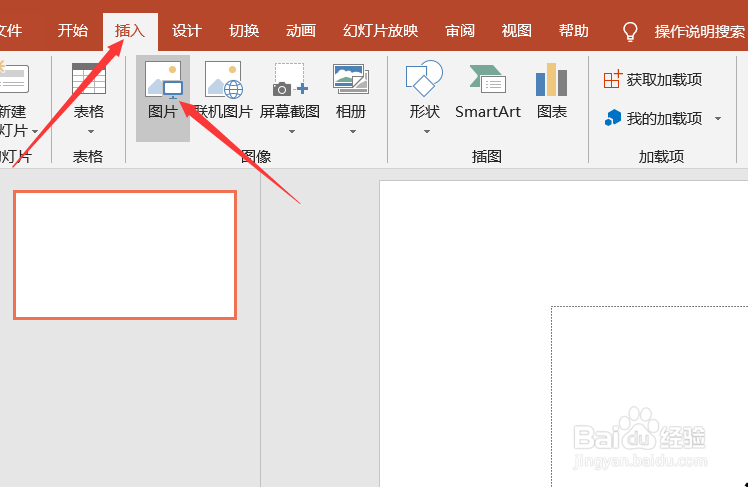Open the 帮助 tab

[x=573, y=31]
